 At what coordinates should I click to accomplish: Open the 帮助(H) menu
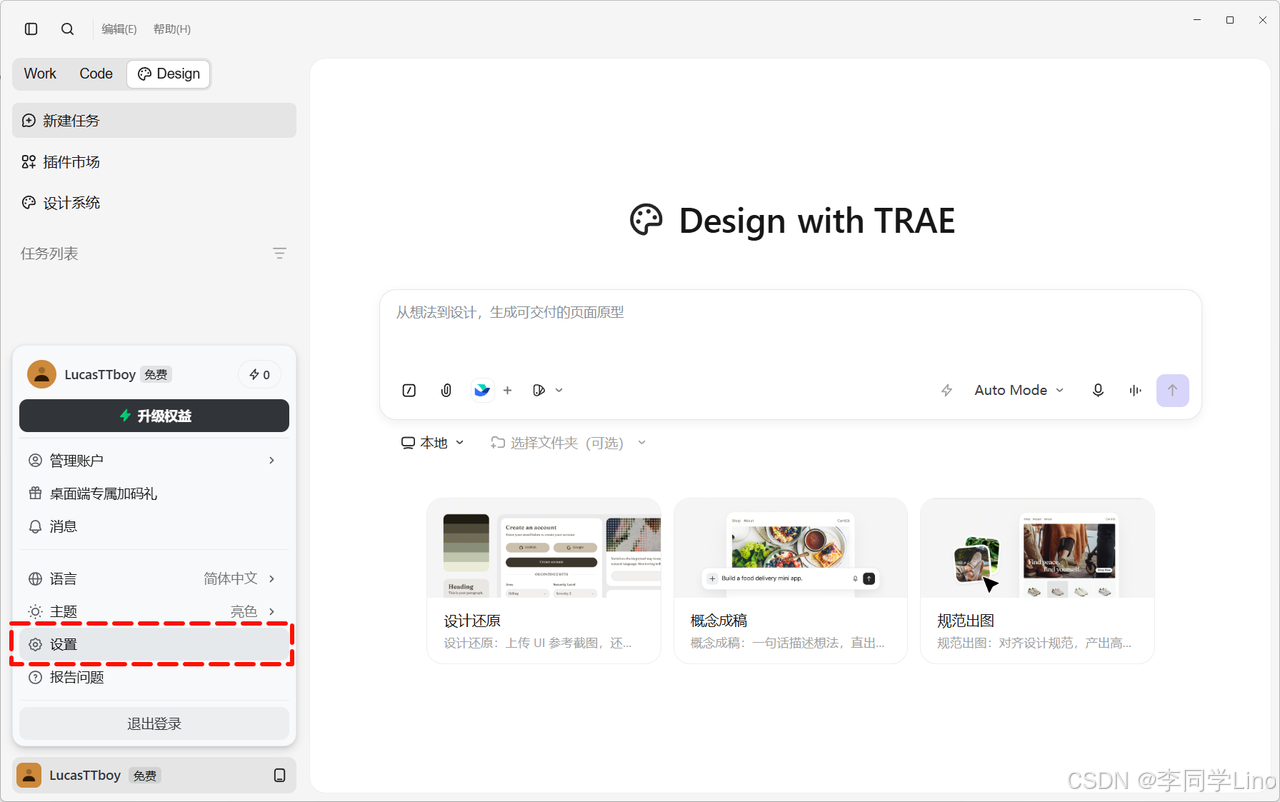(172, 29)
